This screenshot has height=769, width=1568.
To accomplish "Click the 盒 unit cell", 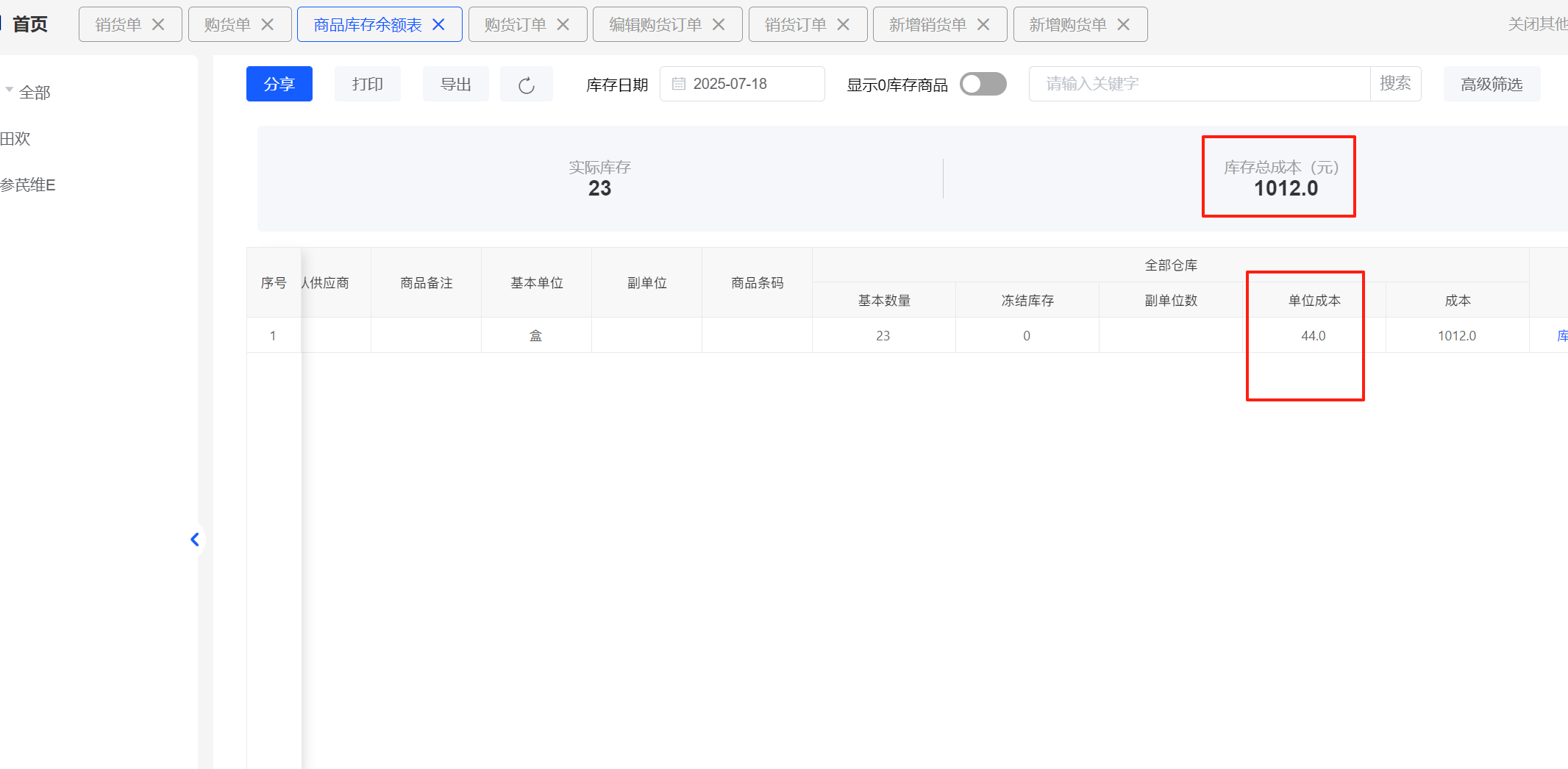I will click(x=536, y=336).
